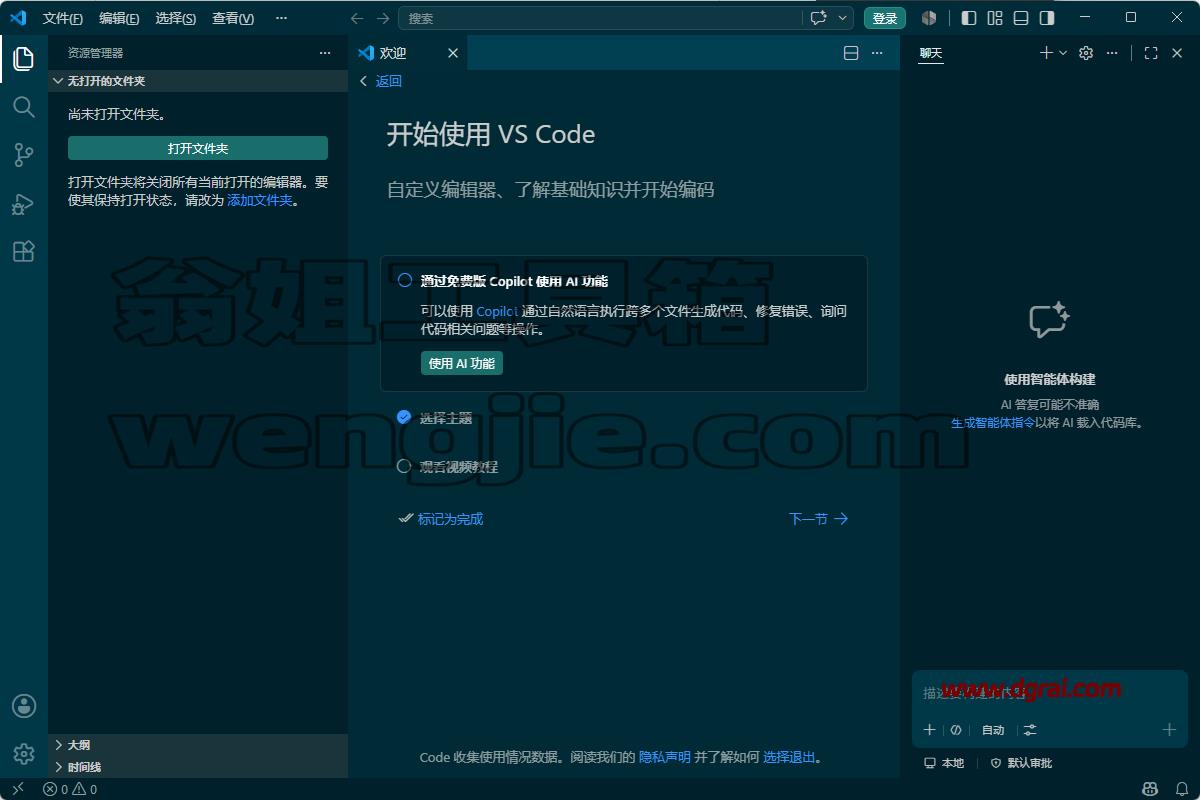The image size is (1200, 800).
Task: Toggle the panel layout button
Action: 1021,18
